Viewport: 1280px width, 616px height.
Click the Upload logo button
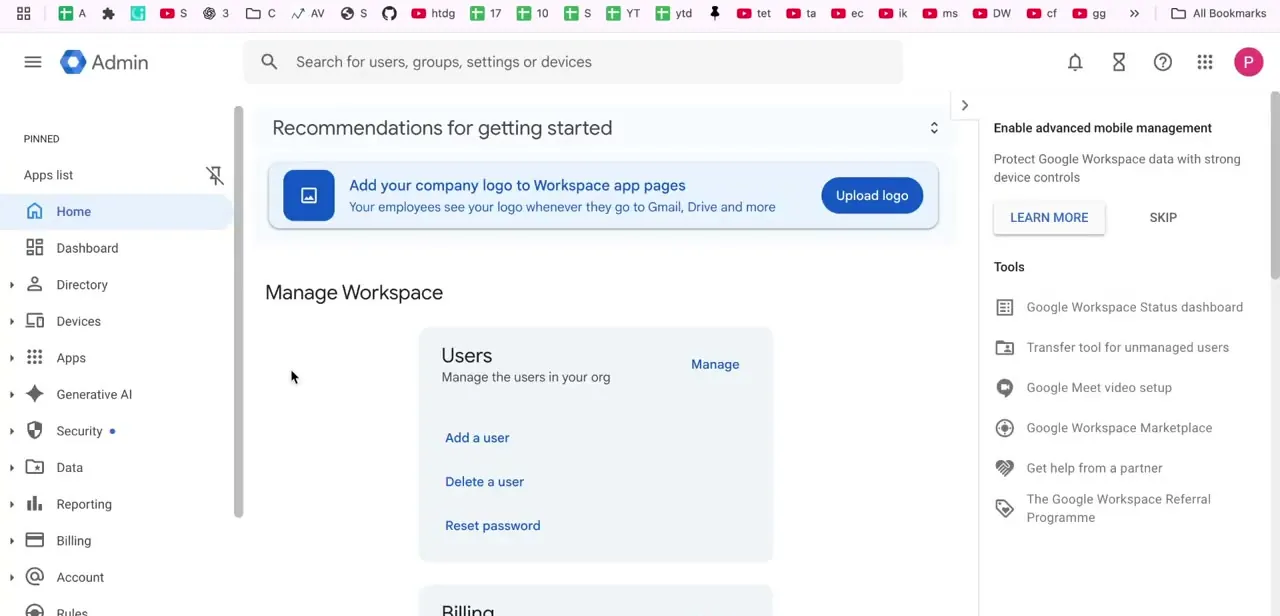point(872,195)
